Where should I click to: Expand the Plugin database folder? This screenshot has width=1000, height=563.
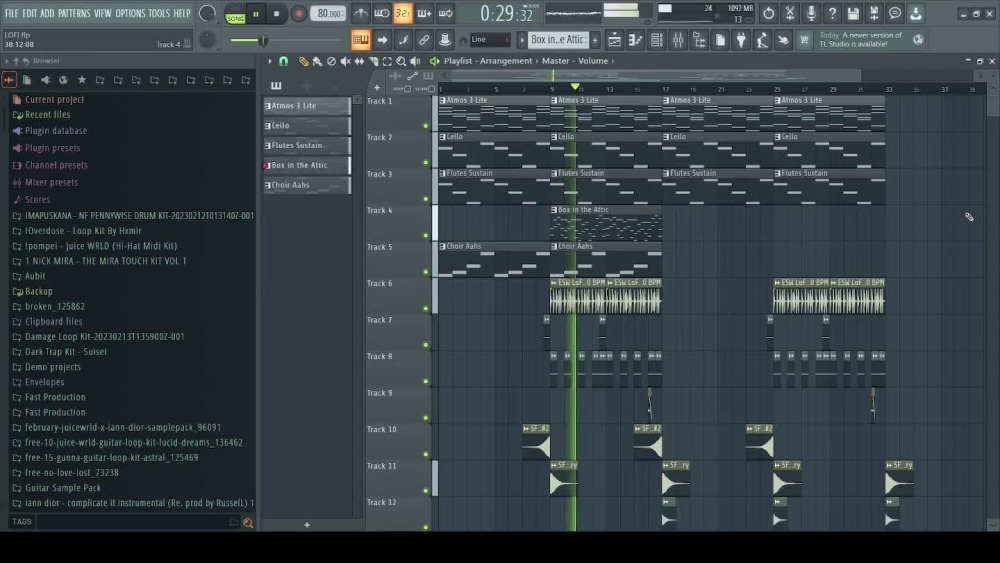click(x=56, y=131)
